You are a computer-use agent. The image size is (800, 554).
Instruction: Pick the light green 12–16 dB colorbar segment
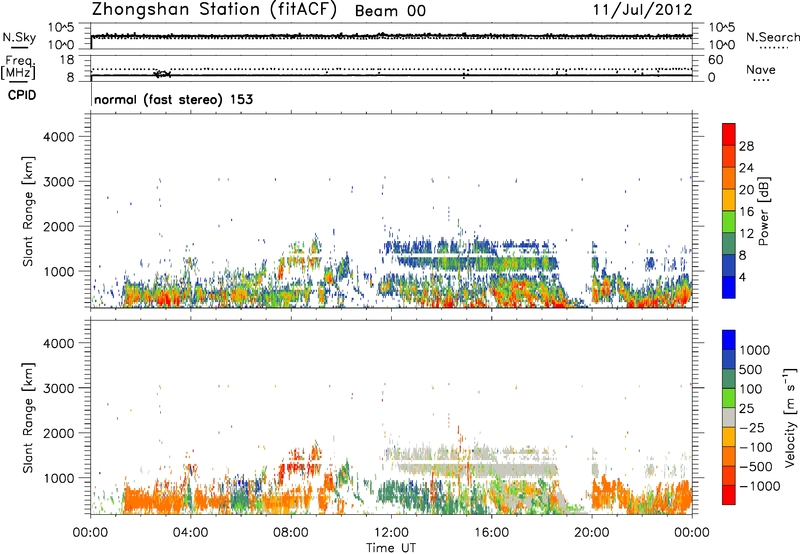[x=729, y=222]
